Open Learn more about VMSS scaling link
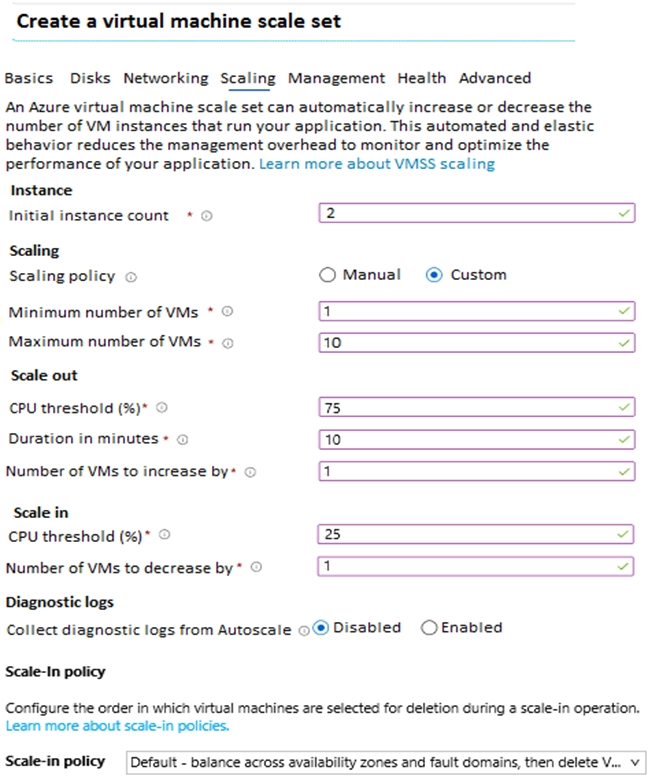The width and height of the screenshot is (648, 781). (x=377, y=164)
